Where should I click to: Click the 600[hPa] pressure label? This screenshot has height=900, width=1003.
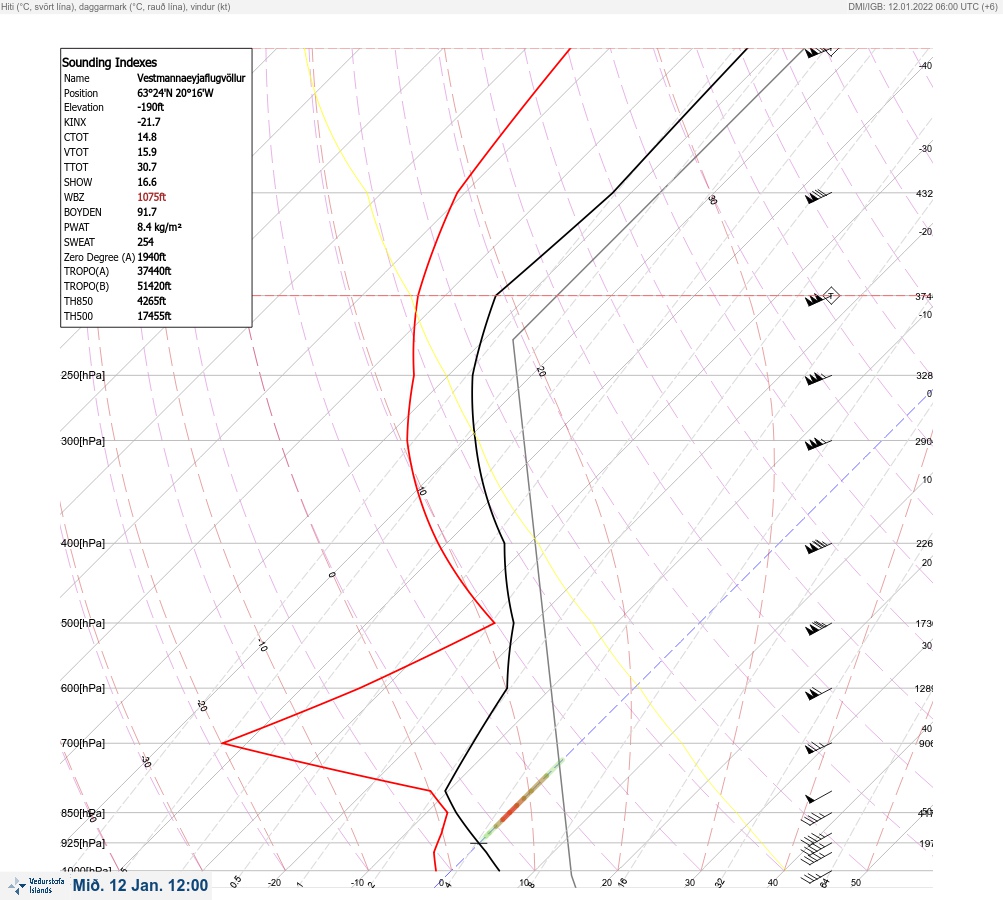83,688
